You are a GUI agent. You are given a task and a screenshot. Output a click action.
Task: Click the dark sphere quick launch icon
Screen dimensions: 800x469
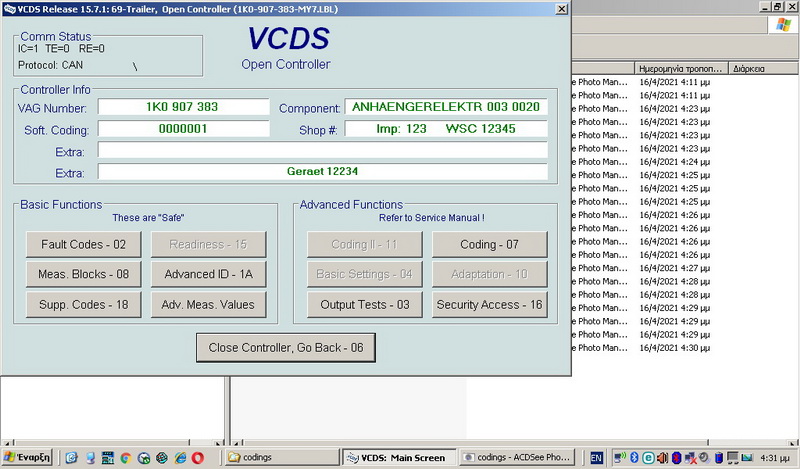point(162,458)
